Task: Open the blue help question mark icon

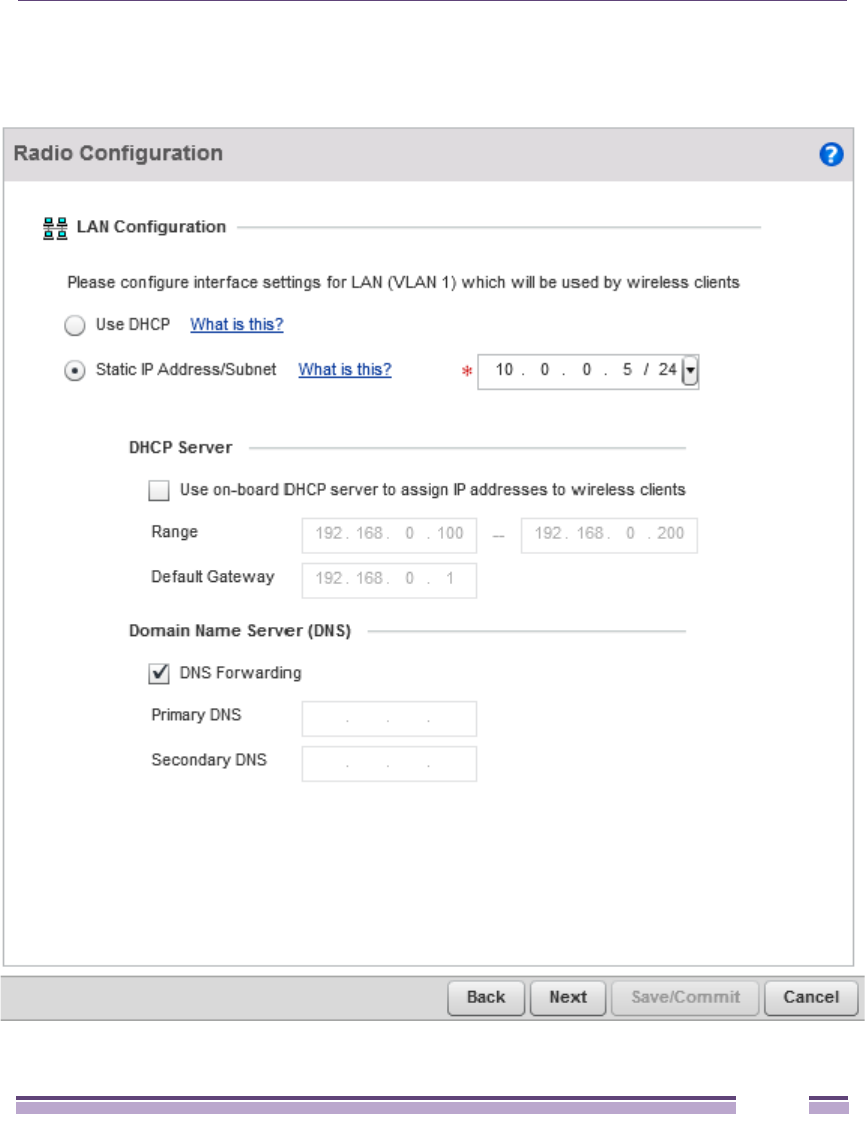Action: [x=831, y=155]
